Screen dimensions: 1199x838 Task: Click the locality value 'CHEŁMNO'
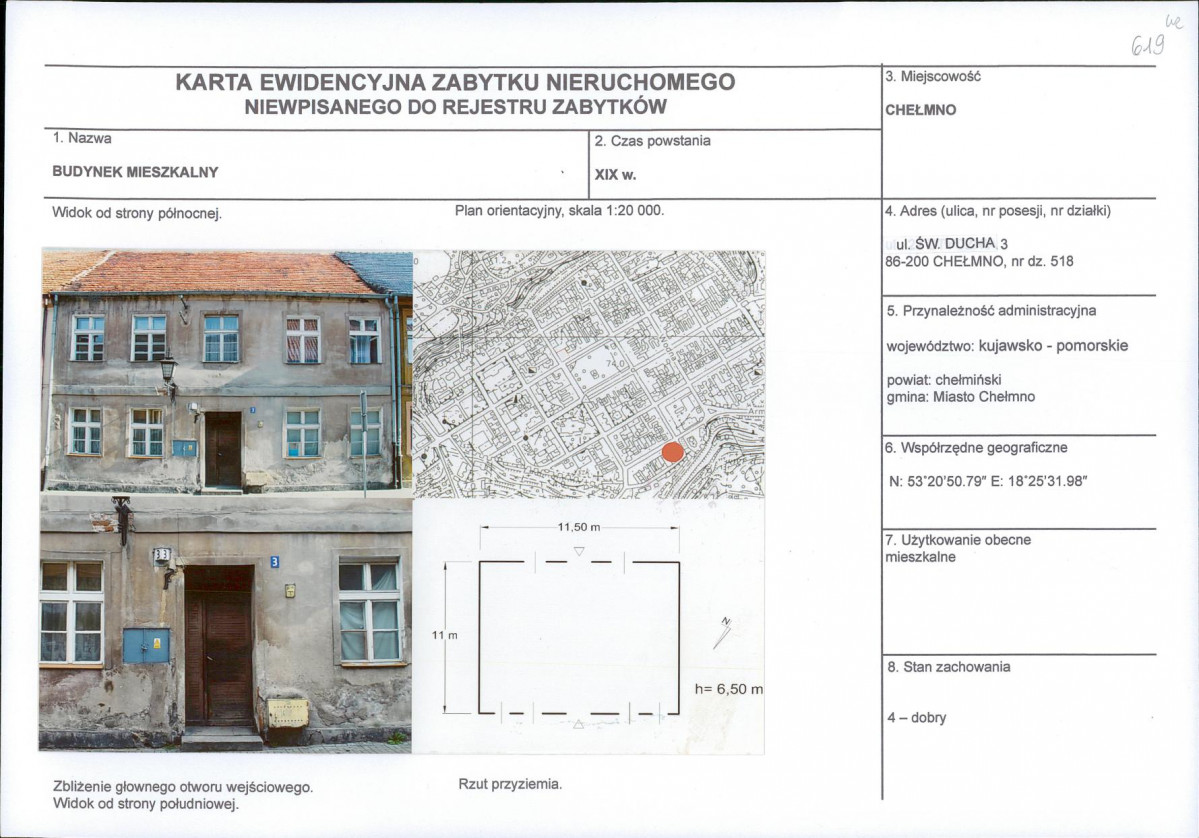pyautogui.click(x=921, y=110)
